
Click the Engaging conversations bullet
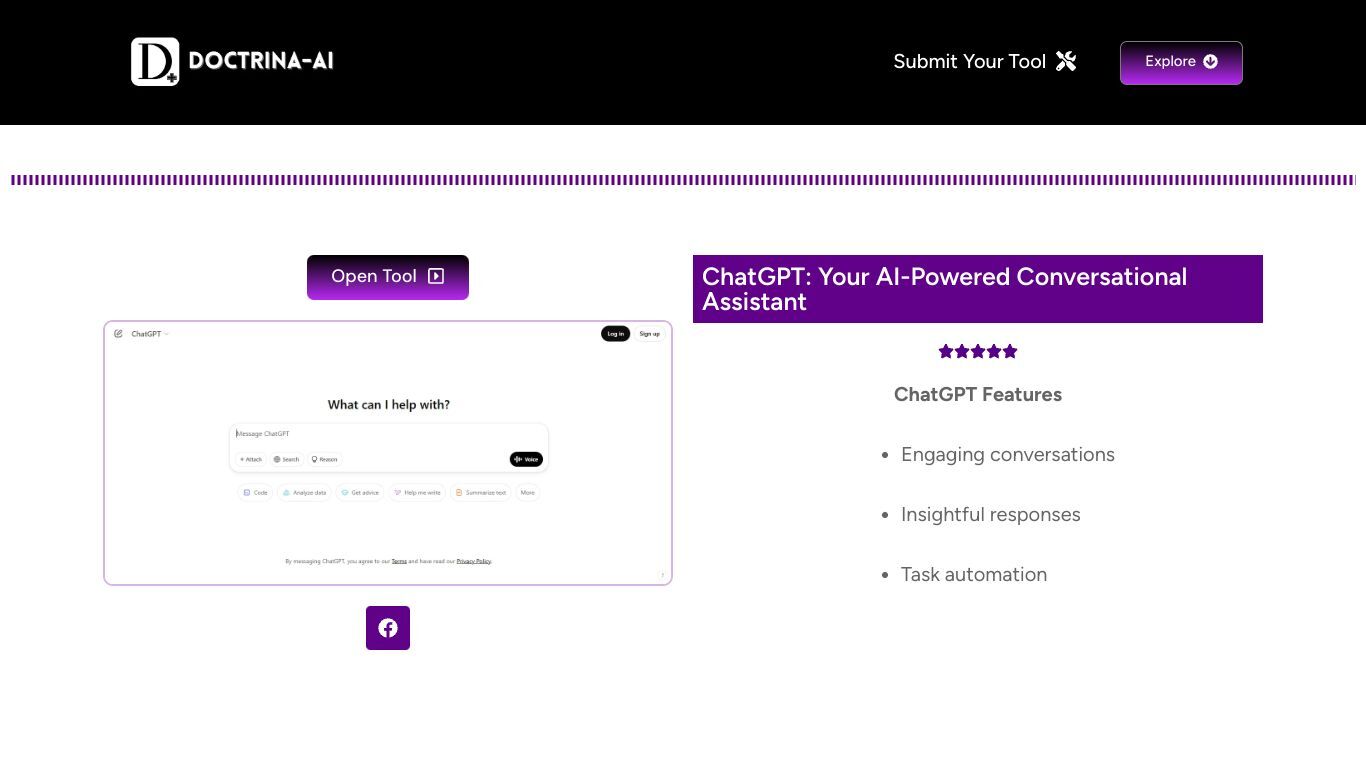(1007, 454)
